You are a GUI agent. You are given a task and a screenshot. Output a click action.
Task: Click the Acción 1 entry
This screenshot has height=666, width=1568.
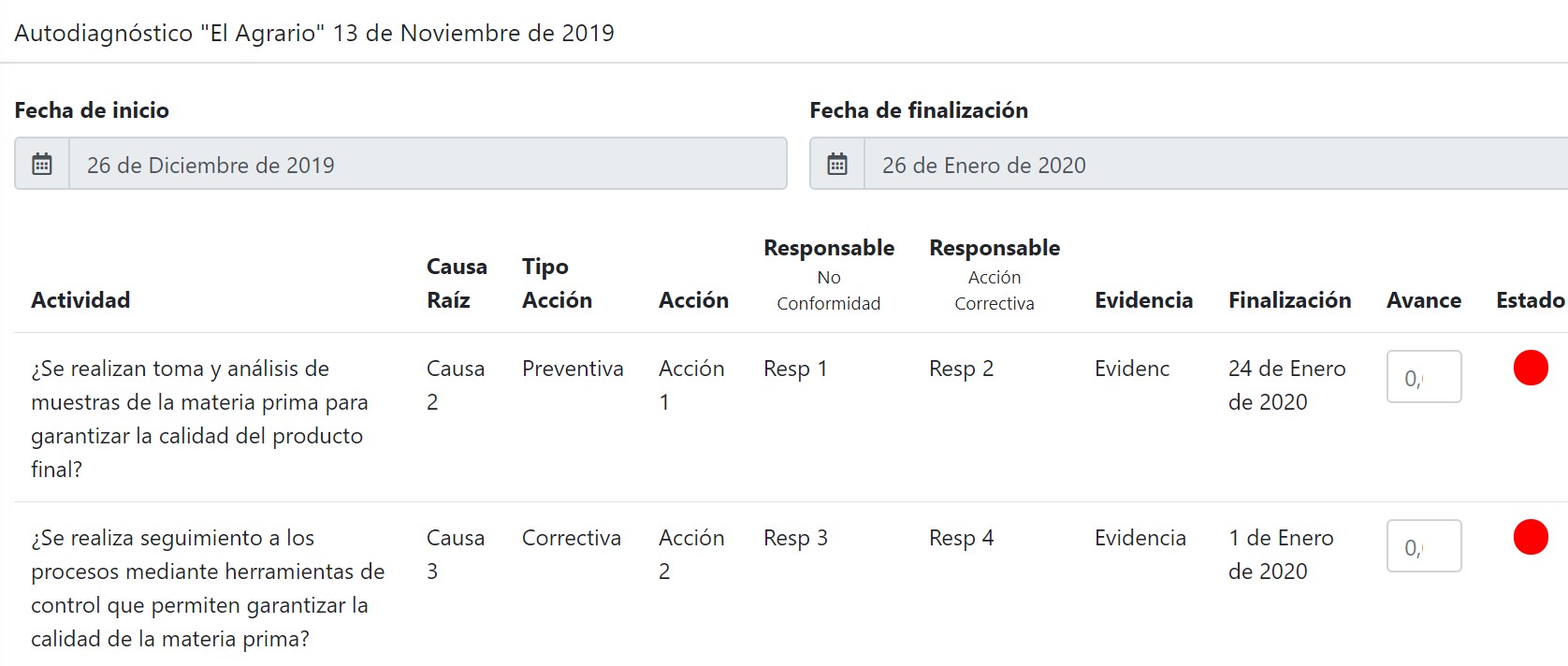click(693, 384)
